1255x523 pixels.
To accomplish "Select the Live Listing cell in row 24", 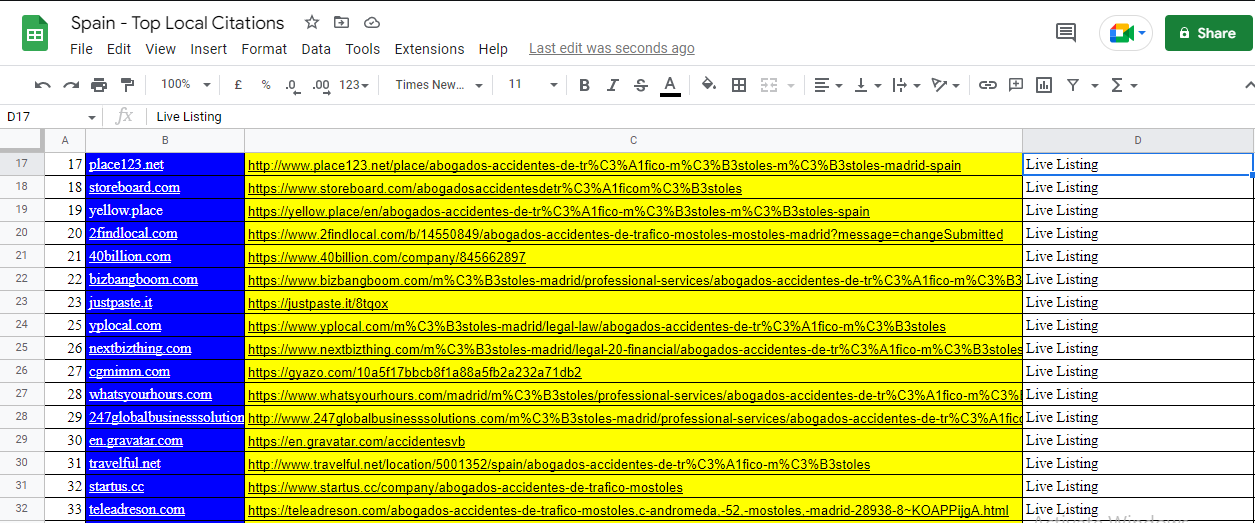I will pos(1138,325).
